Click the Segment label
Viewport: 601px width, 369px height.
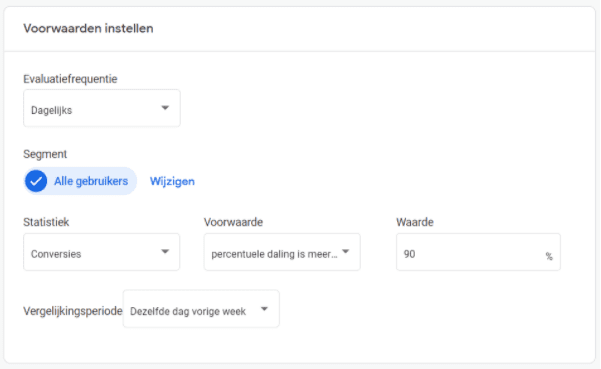[x=45, y=154]
